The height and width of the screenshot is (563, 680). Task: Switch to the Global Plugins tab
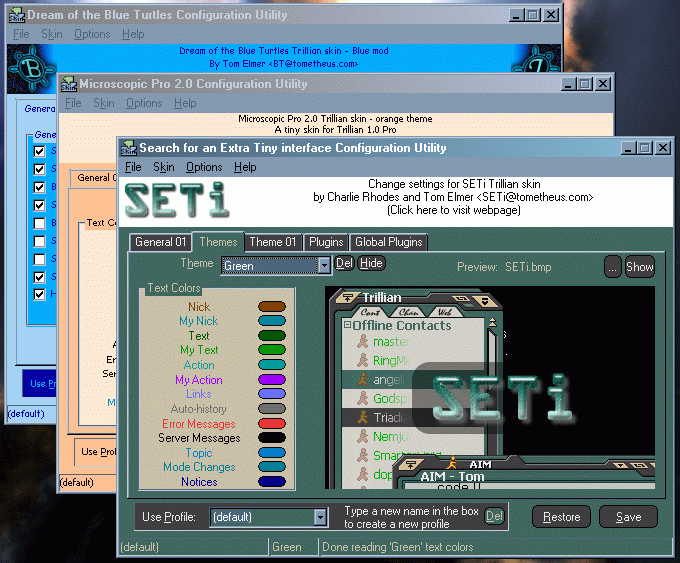pyautogui.click(x=389, y=242)
